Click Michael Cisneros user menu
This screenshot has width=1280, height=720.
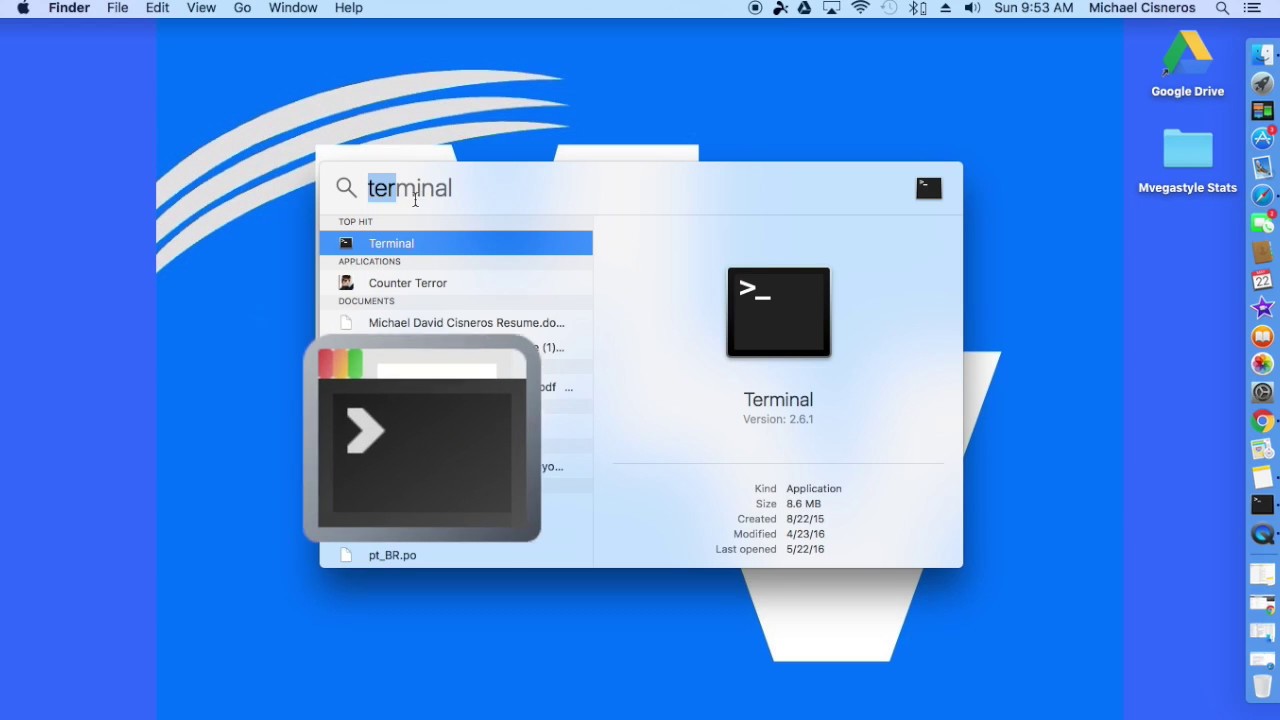(x=1142, y=8)
